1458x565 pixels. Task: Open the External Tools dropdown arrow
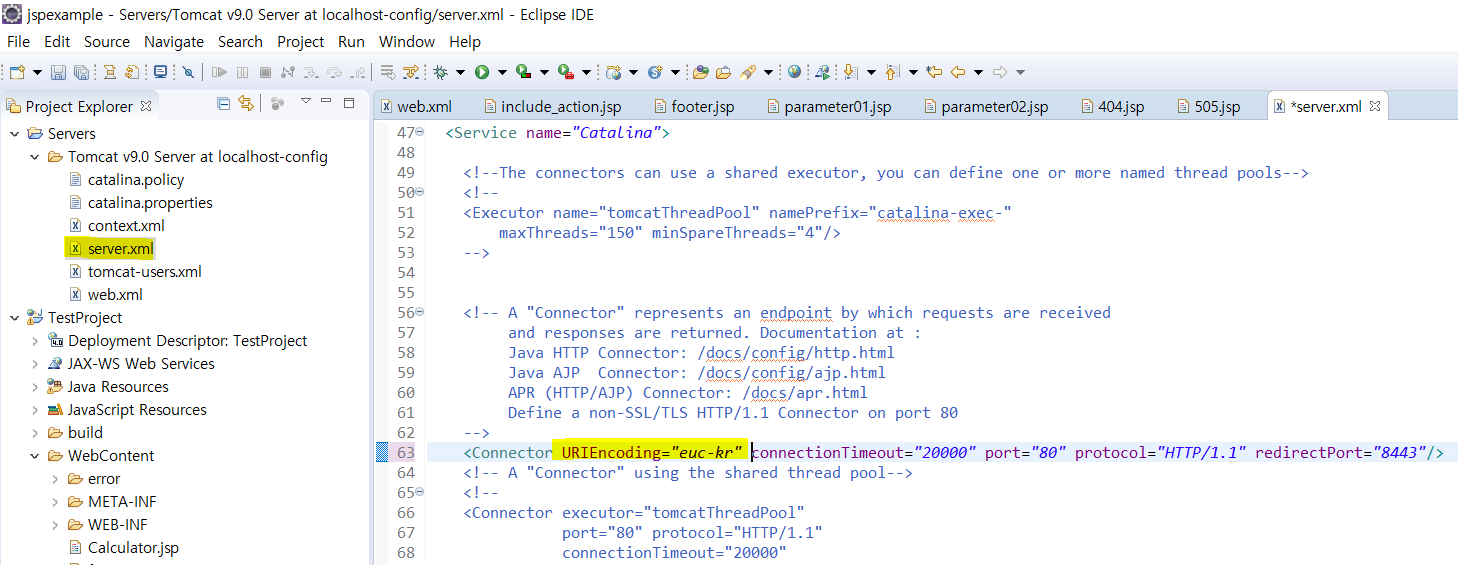coord(586,72)
